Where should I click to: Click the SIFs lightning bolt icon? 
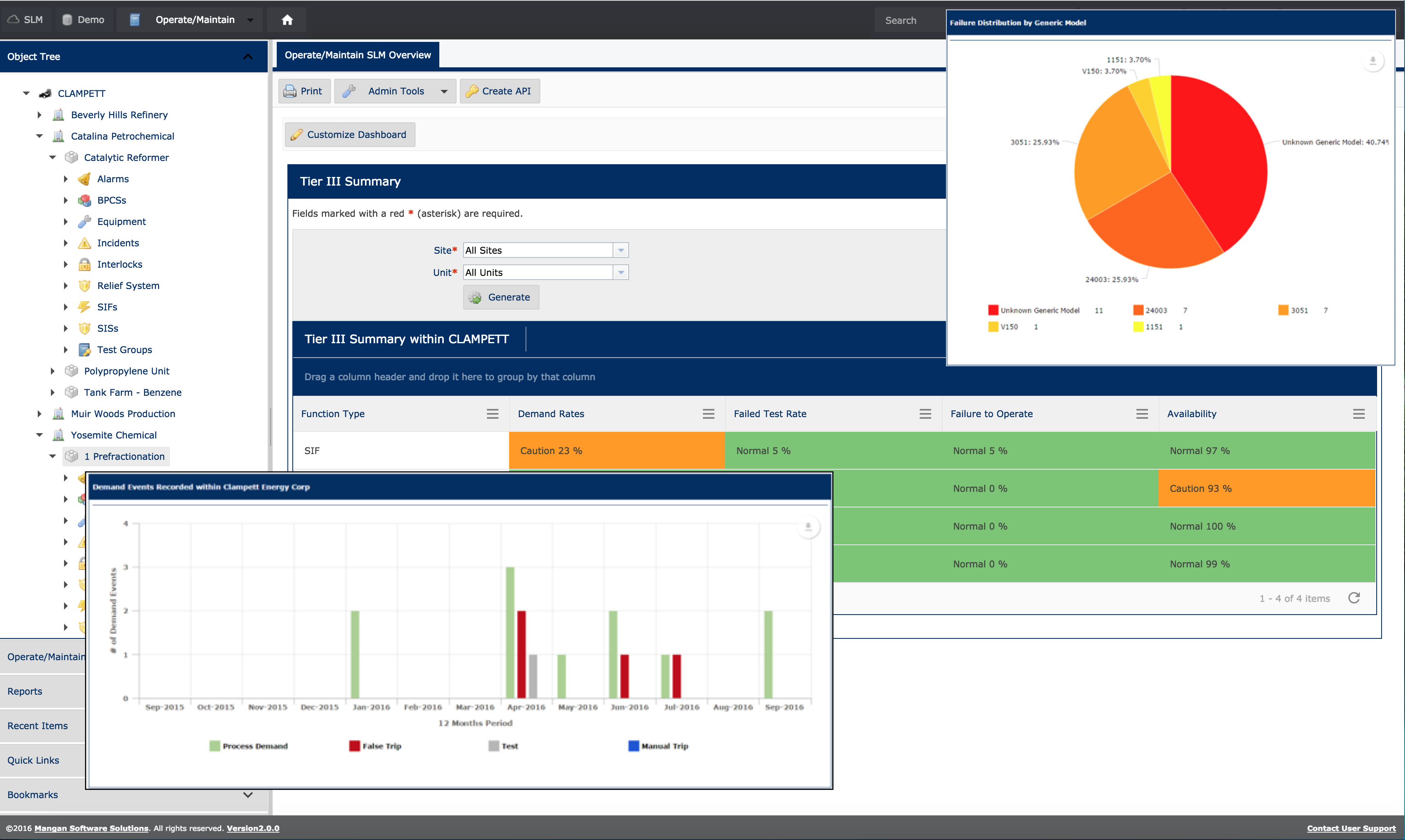coord(84,307)
